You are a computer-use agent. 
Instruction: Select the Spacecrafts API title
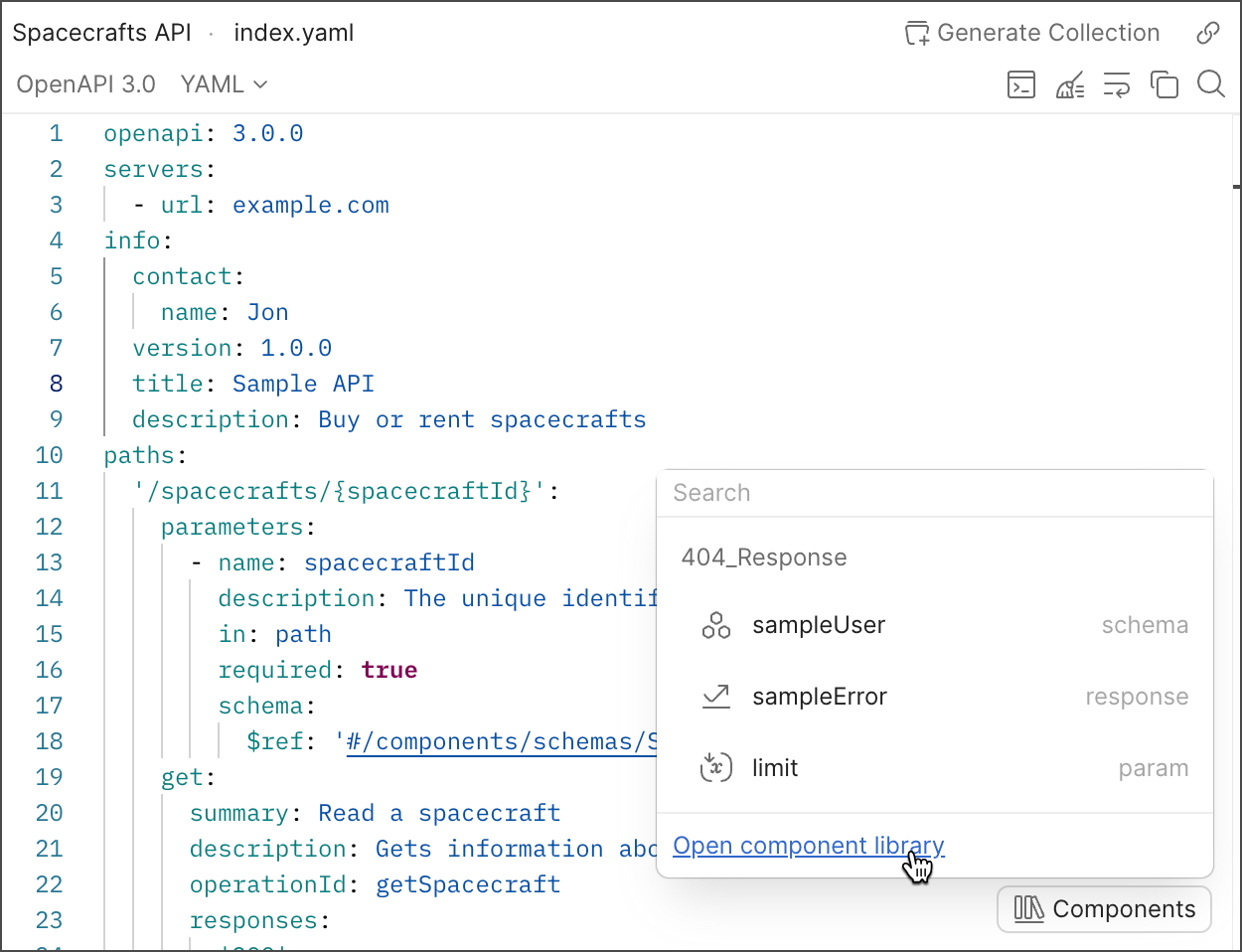100,33
